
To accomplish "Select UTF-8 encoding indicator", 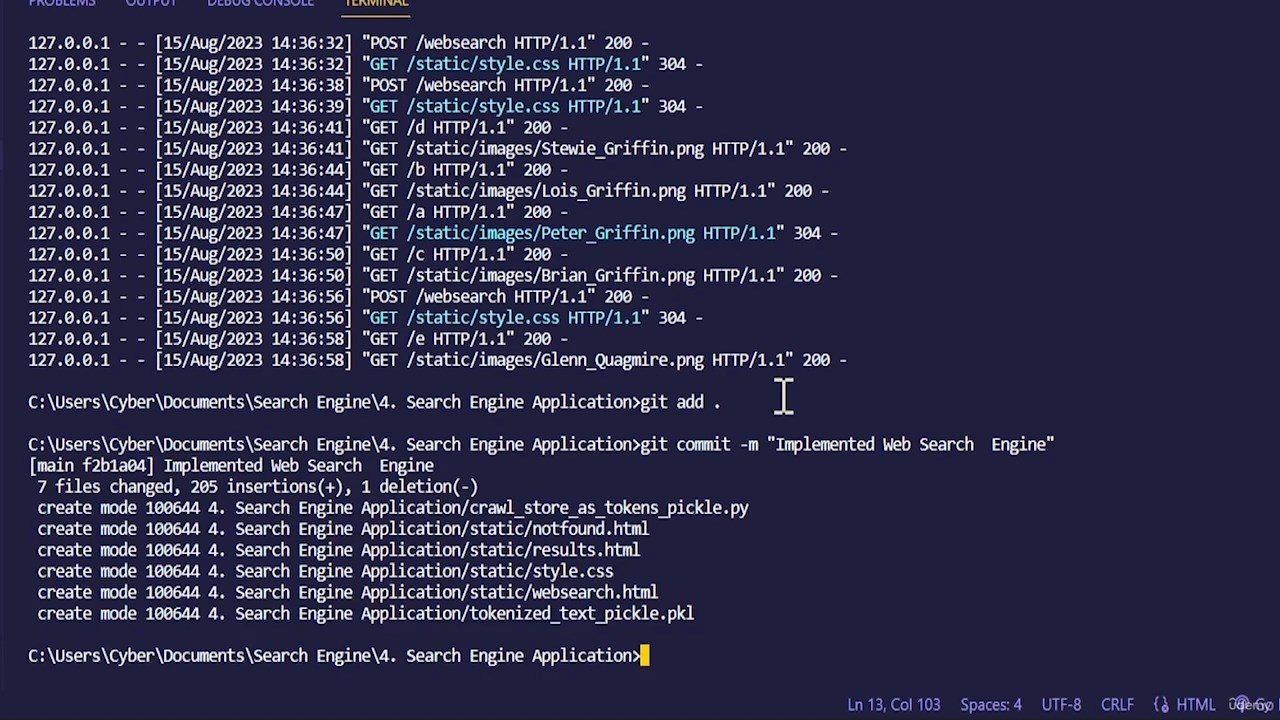I will [x=1062, y=705].
